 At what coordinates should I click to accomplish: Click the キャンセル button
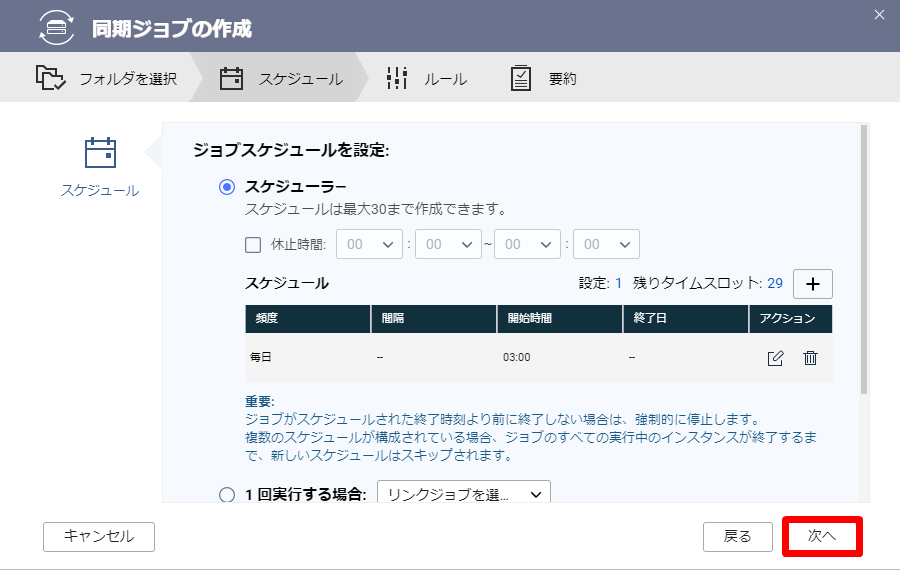click(99, 537)
